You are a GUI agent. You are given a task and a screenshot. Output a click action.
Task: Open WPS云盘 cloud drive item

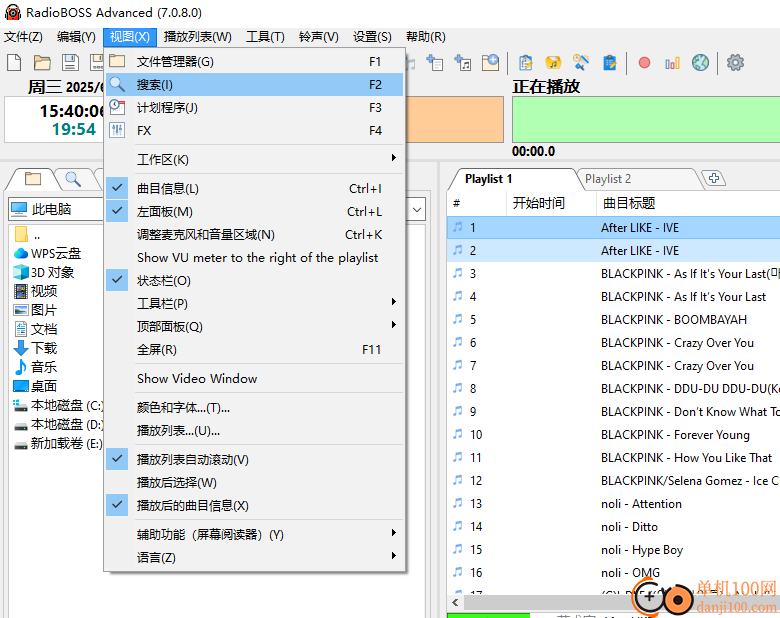tap(47, 253)
